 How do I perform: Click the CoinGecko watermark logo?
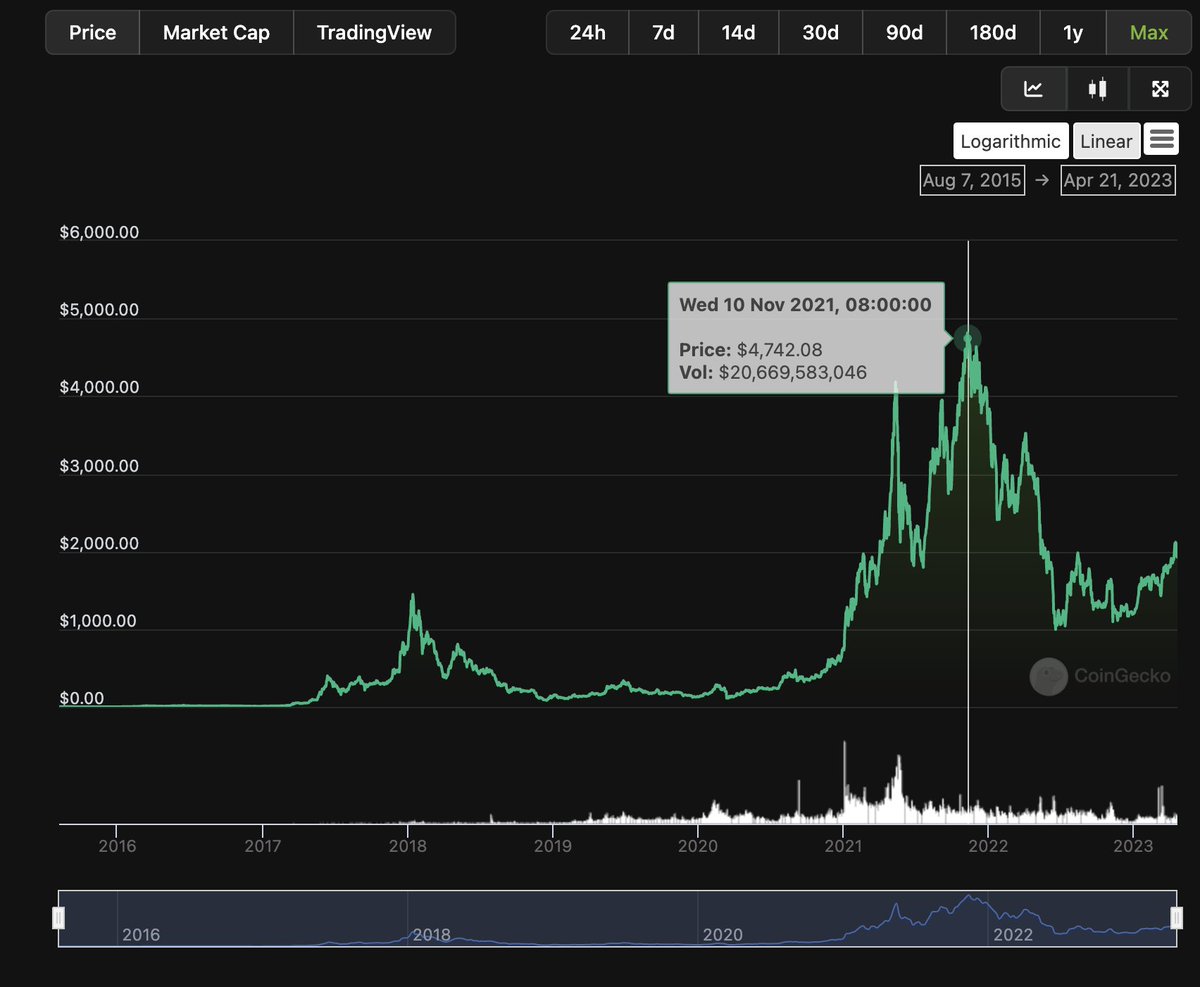tap(1049, 677)
